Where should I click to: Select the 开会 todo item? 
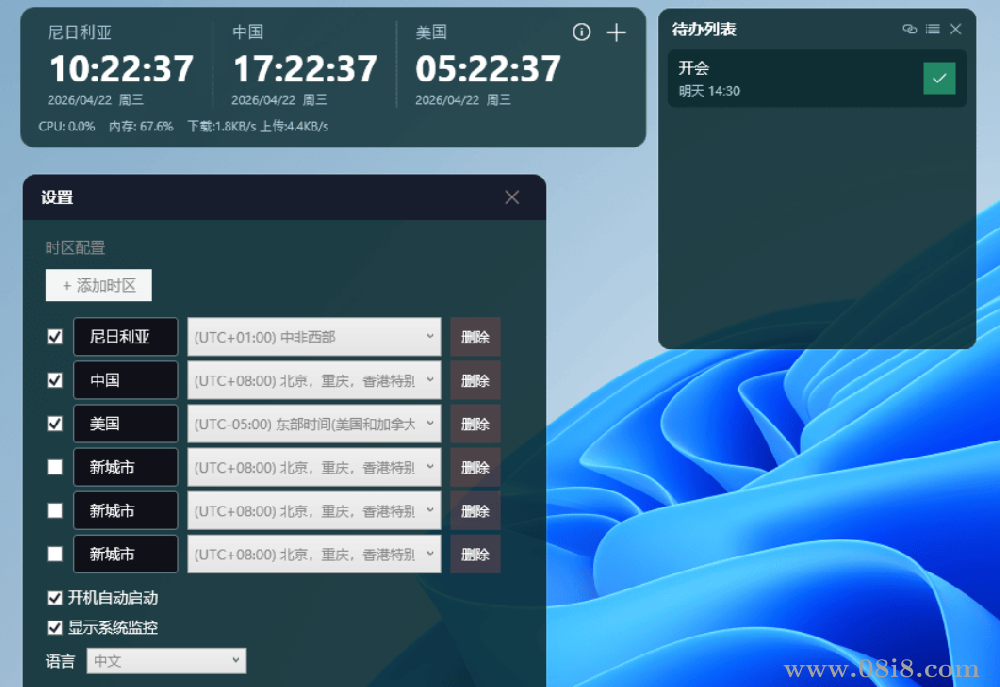pos(780,78)
